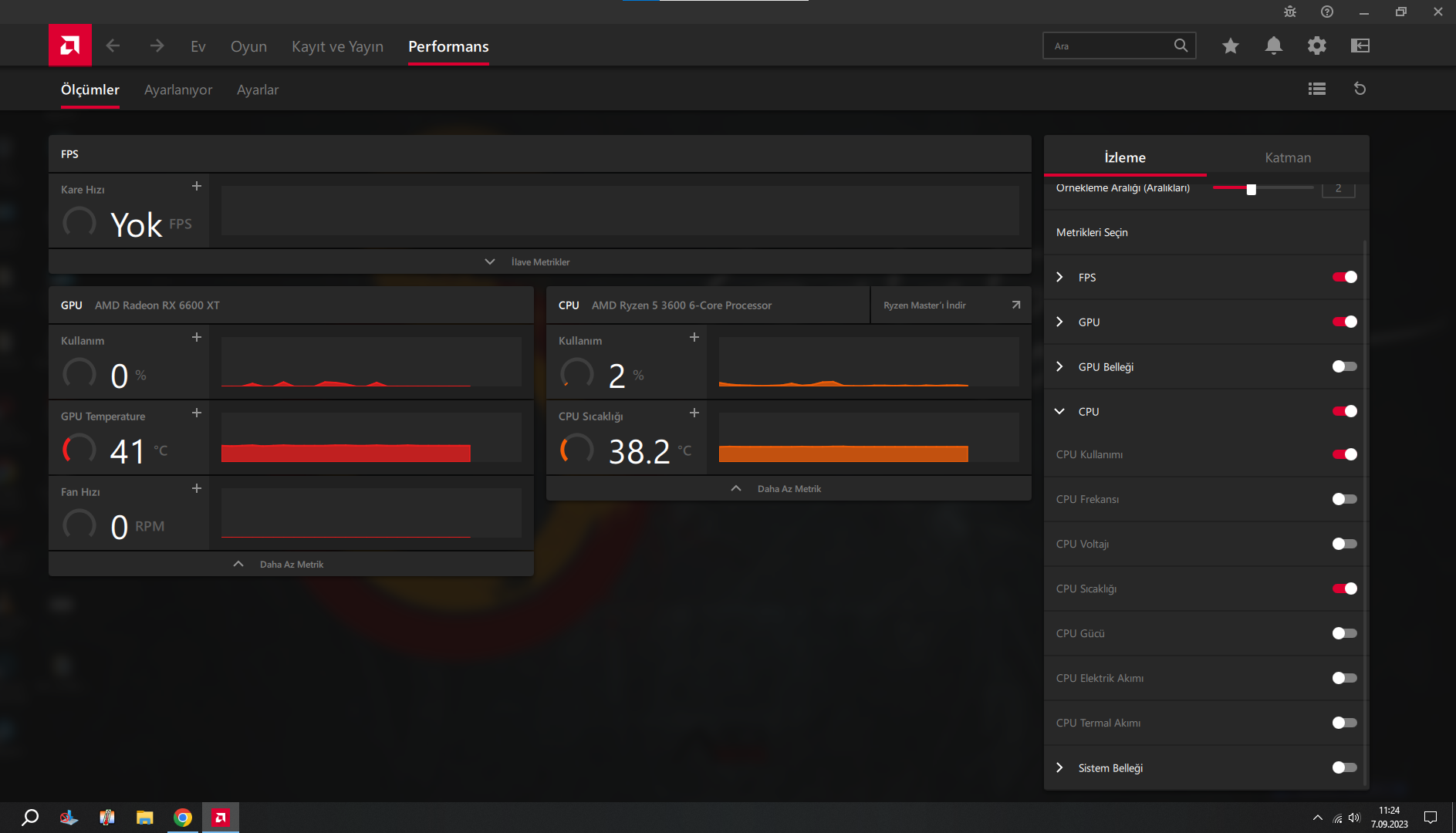Go forward with the right arrow

(157, 46)
